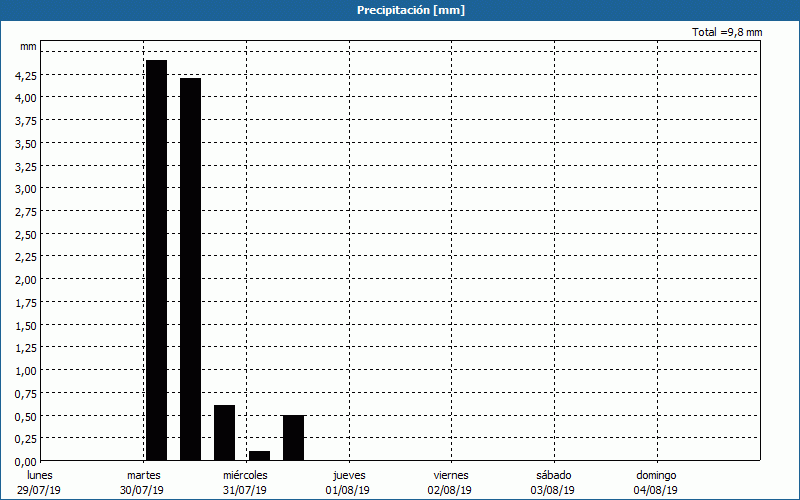Screen dimensions: 800x500
Task: Click the 0,75 y-axis value
Action: 26,394
